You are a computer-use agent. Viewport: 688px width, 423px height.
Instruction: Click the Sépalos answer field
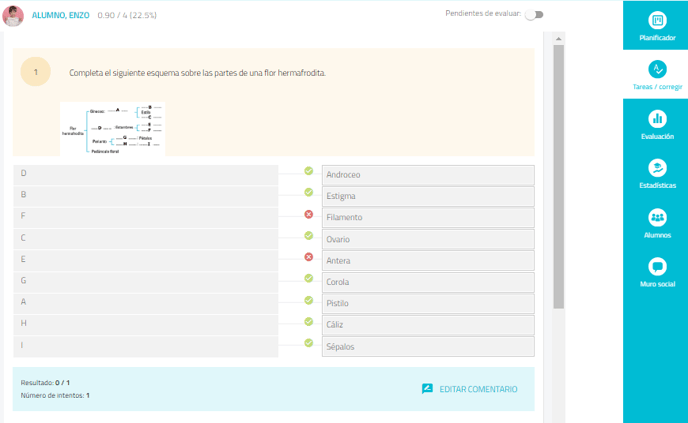coord(428,347)
